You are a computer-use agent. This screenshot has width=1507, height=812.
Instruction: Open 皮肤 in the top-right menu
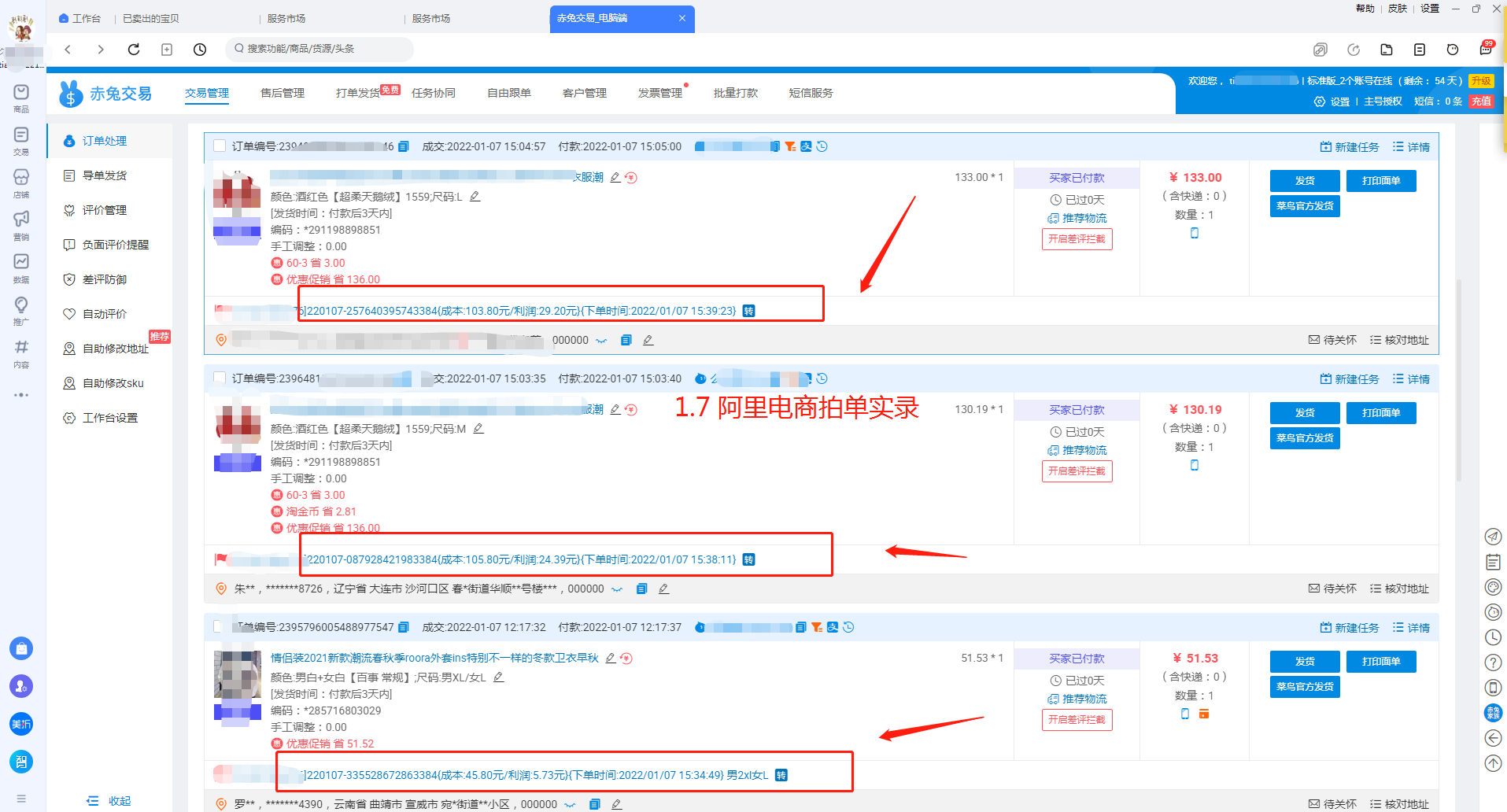click(x=1398, y=9)
